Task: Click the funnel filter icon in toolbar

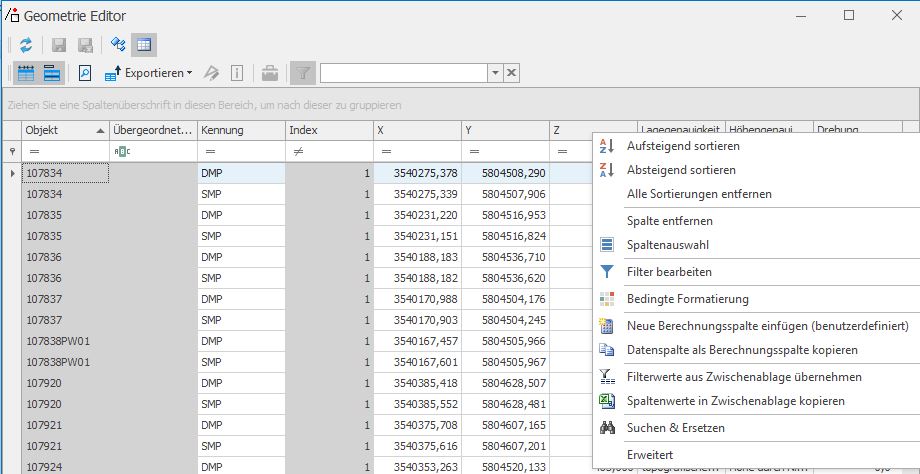Action: (302, 73)
